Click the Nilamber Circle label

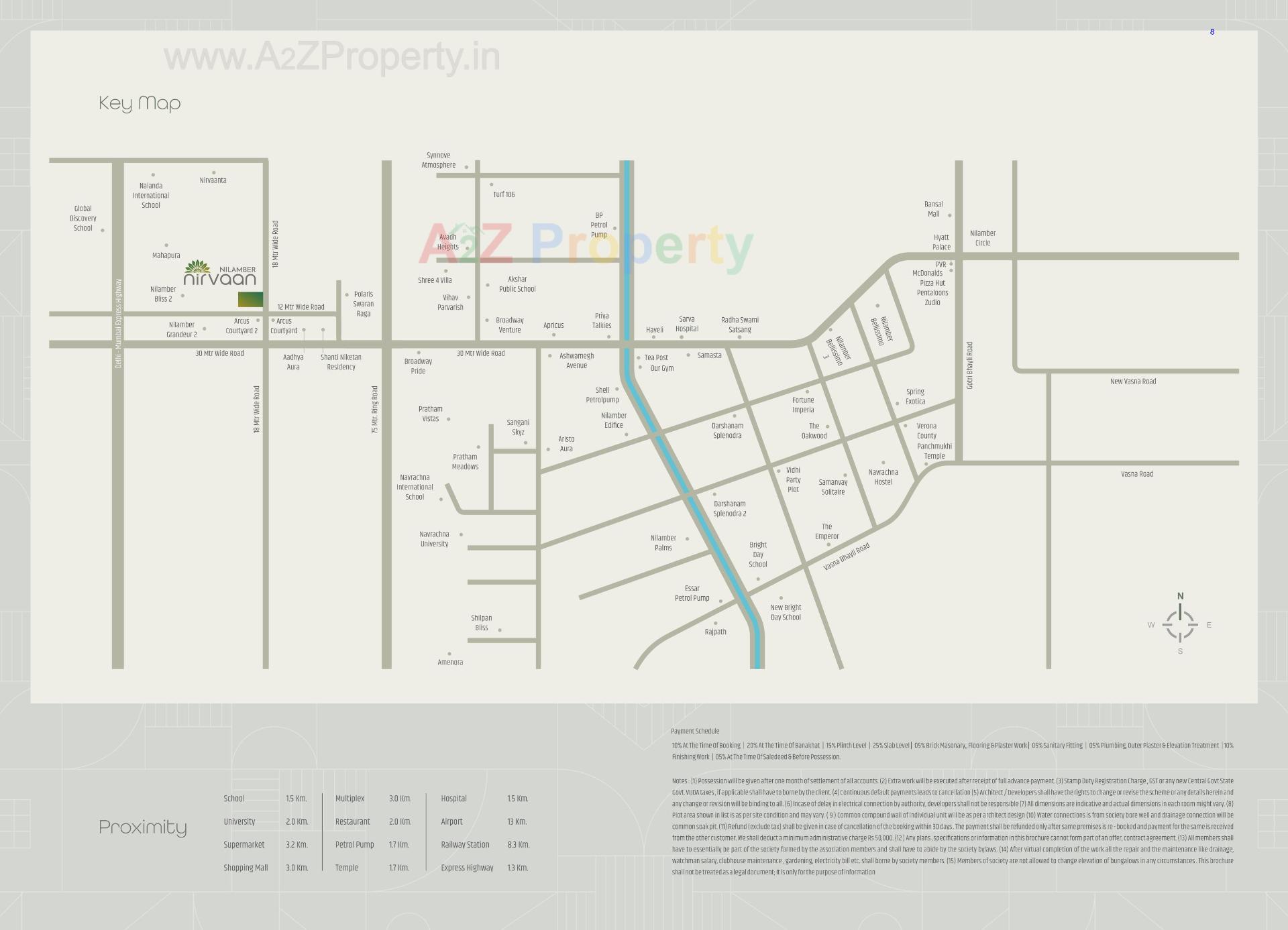click(982, 238)
